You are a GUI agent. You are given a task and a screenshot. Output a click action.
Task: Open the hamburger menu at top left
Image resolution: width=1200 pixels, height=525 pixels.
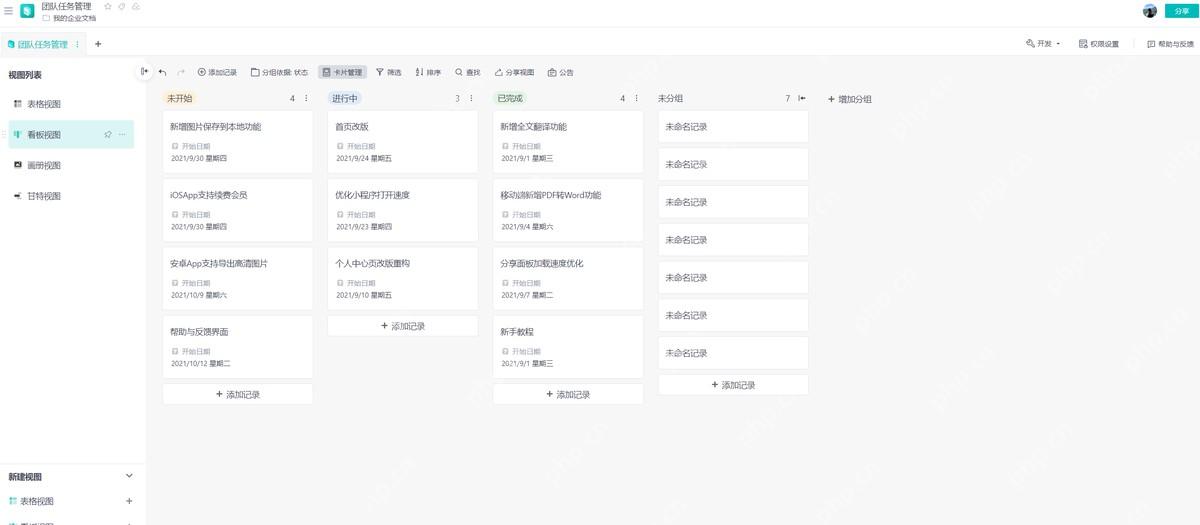click(x=8, y=11)
